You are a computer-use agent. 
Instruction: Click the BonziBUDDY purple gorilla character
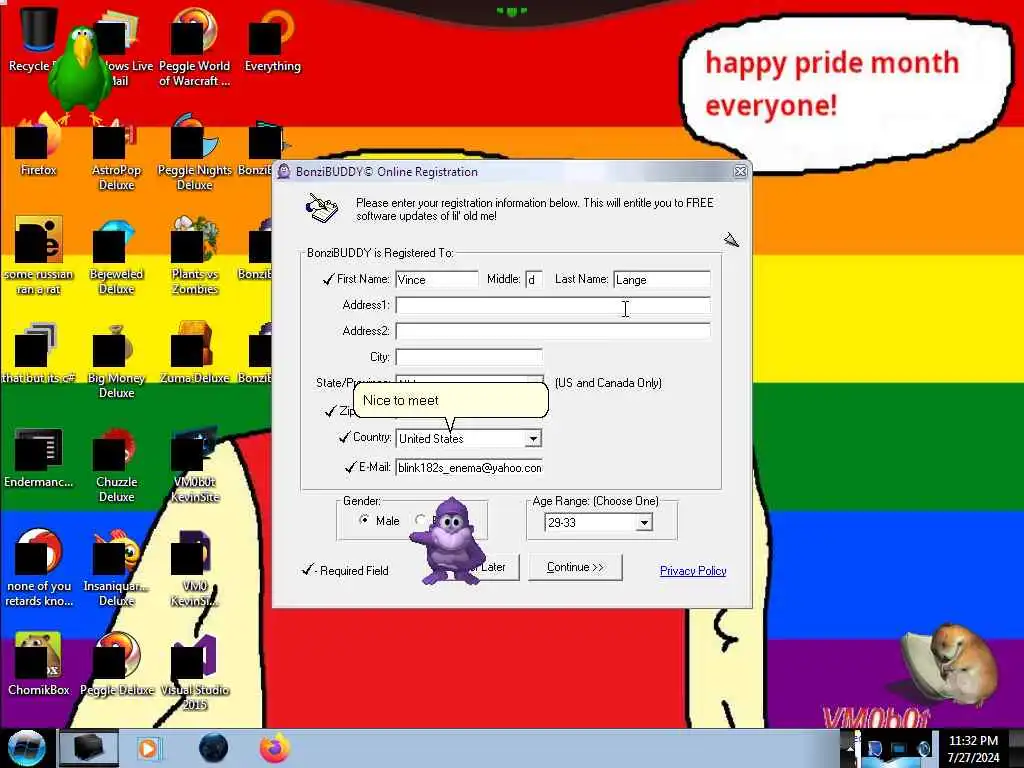click(x=448, y=541)
